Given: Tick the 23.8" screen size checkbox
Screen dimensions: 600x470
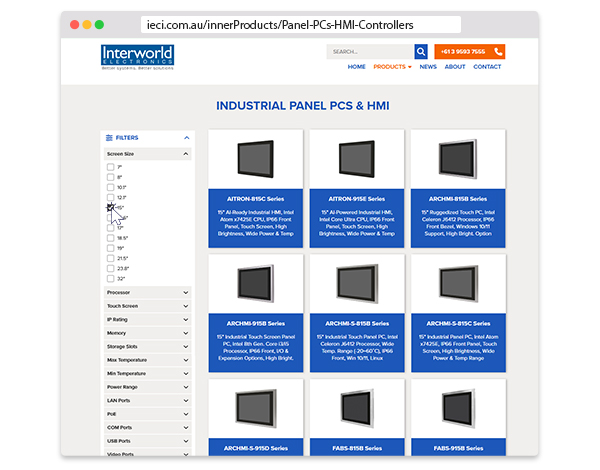Looking at the screenshot, I should click(x=111, y=268).
